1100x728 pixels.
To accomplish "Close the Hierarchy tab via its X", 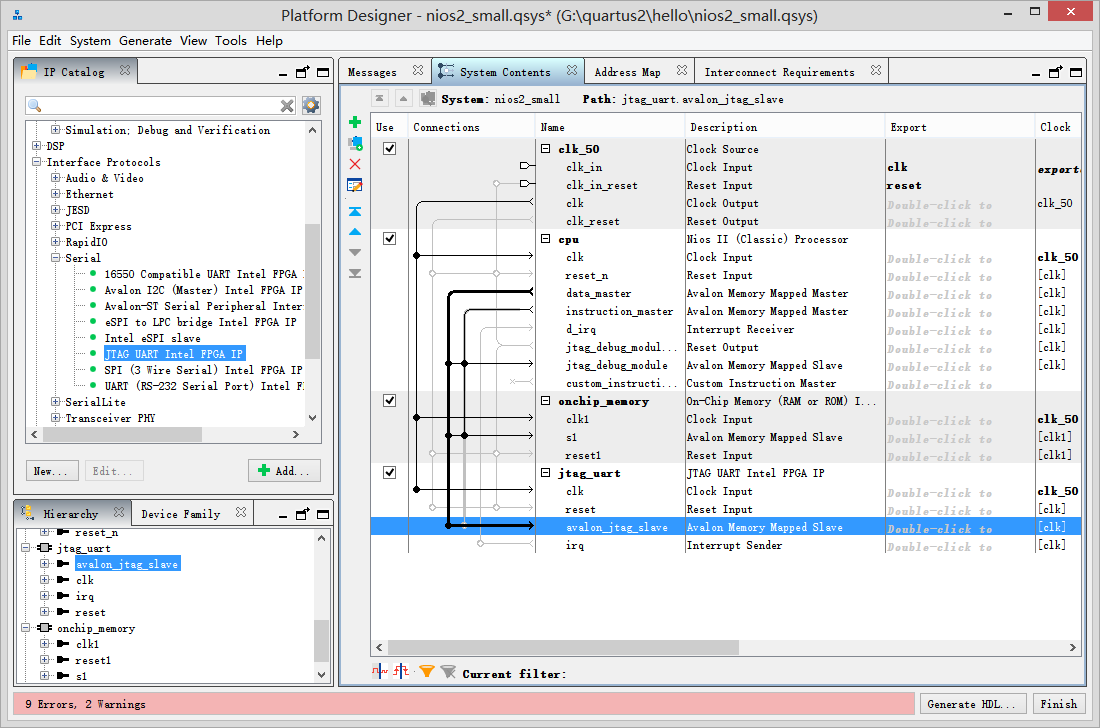I will [x=119, y=512].
